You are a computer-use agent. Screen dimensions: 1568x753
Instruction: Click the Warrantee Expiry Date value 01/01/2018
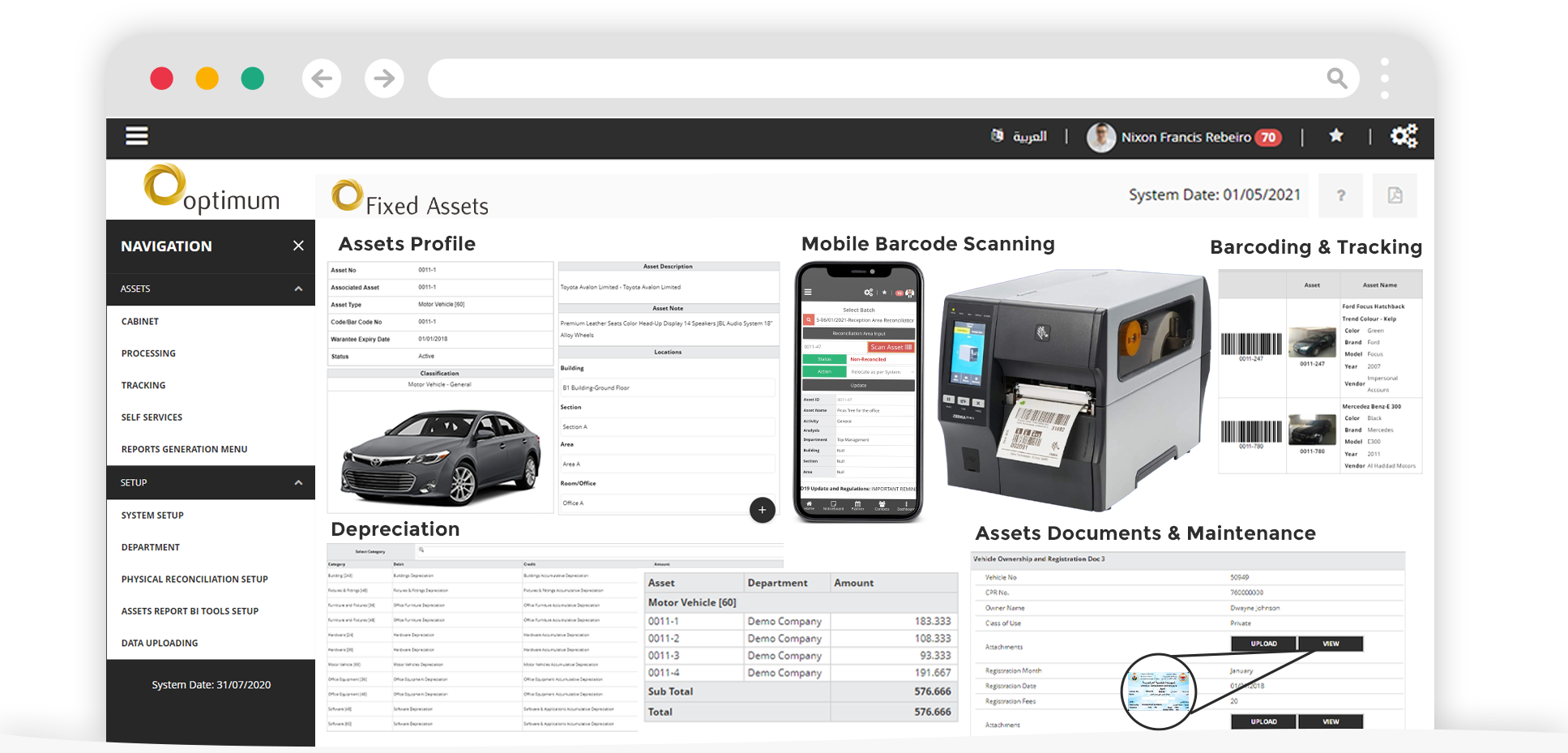coord(433,340)
